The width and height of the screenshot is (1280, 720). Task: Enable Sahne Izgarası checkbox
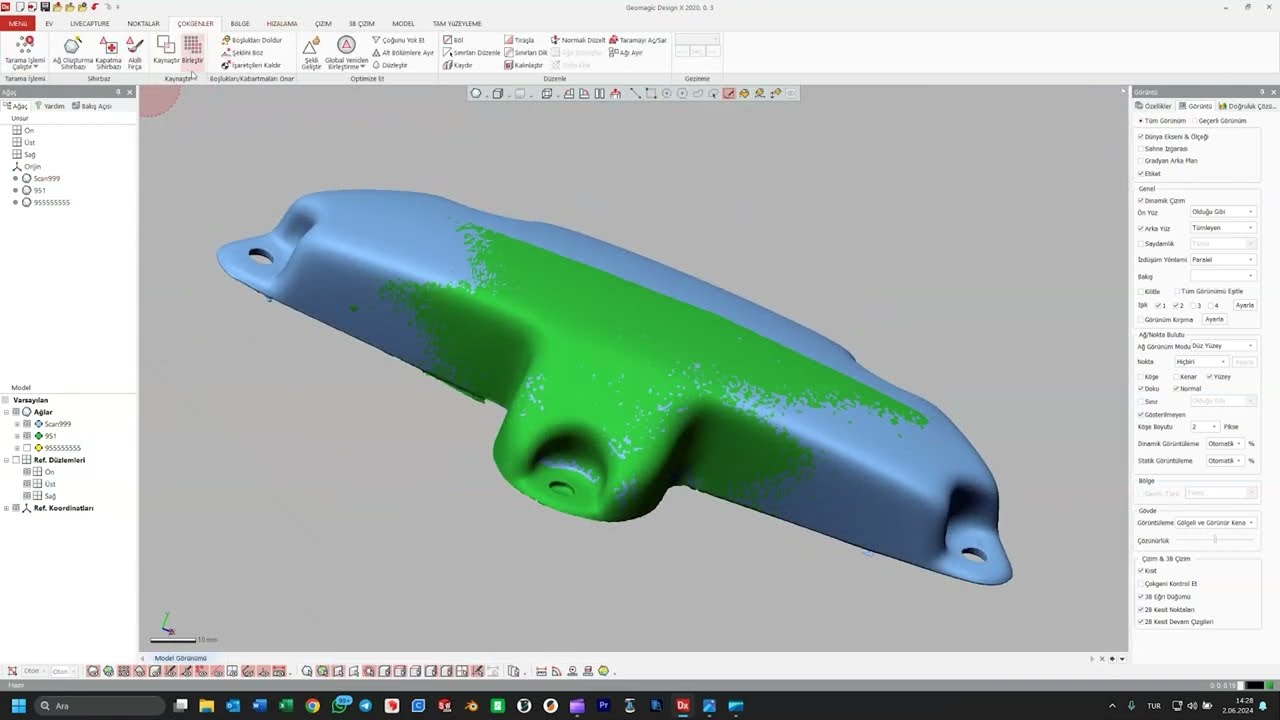coord(1141,148)
